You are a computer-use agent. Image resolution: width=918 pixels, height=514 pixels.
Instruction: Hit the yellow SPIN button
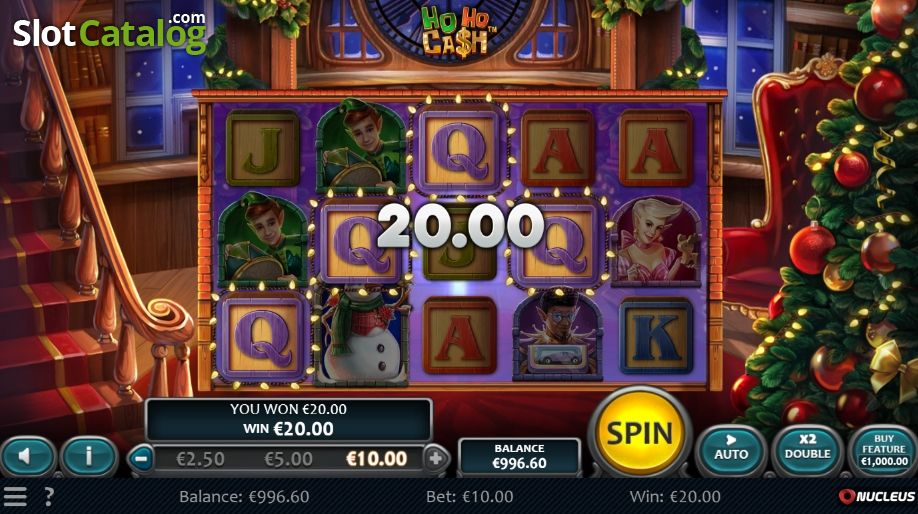(639, 433)
